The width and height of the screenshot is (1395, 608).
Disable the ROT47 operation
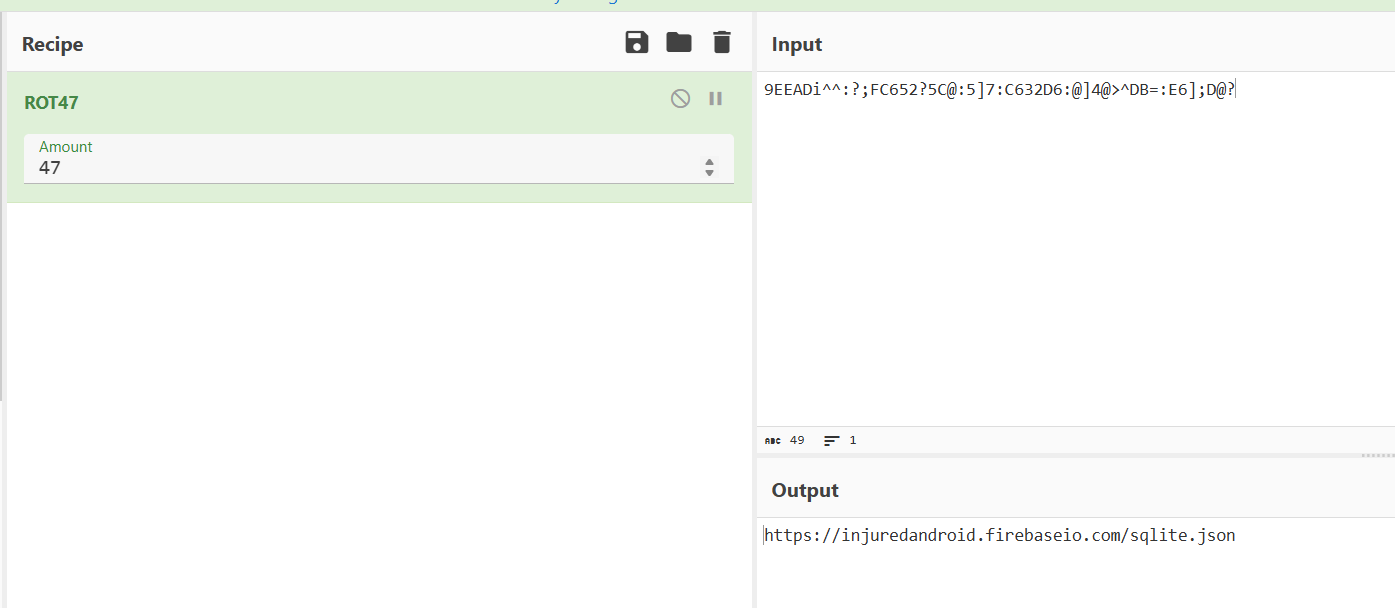click(x=680, y=98)
